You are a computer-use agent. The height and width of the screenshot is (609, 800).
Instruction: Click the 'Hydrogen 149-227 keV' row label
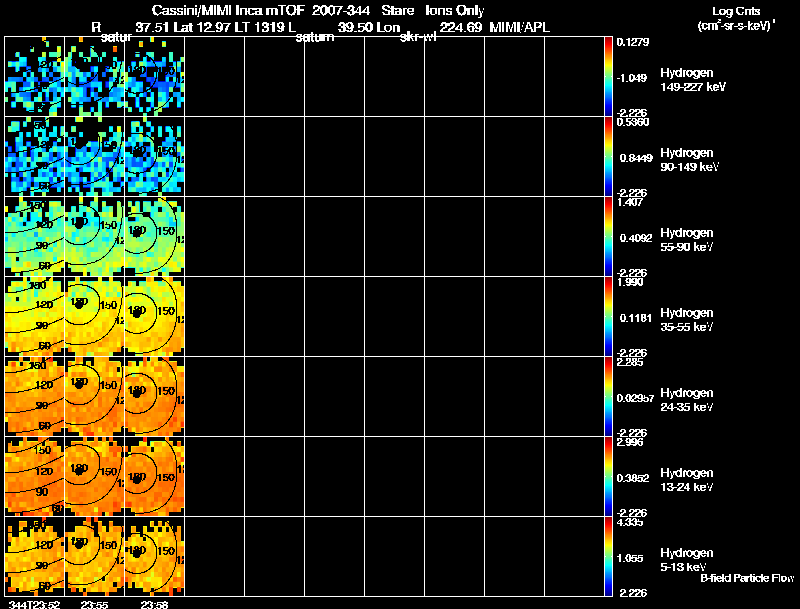pos(693,80)
